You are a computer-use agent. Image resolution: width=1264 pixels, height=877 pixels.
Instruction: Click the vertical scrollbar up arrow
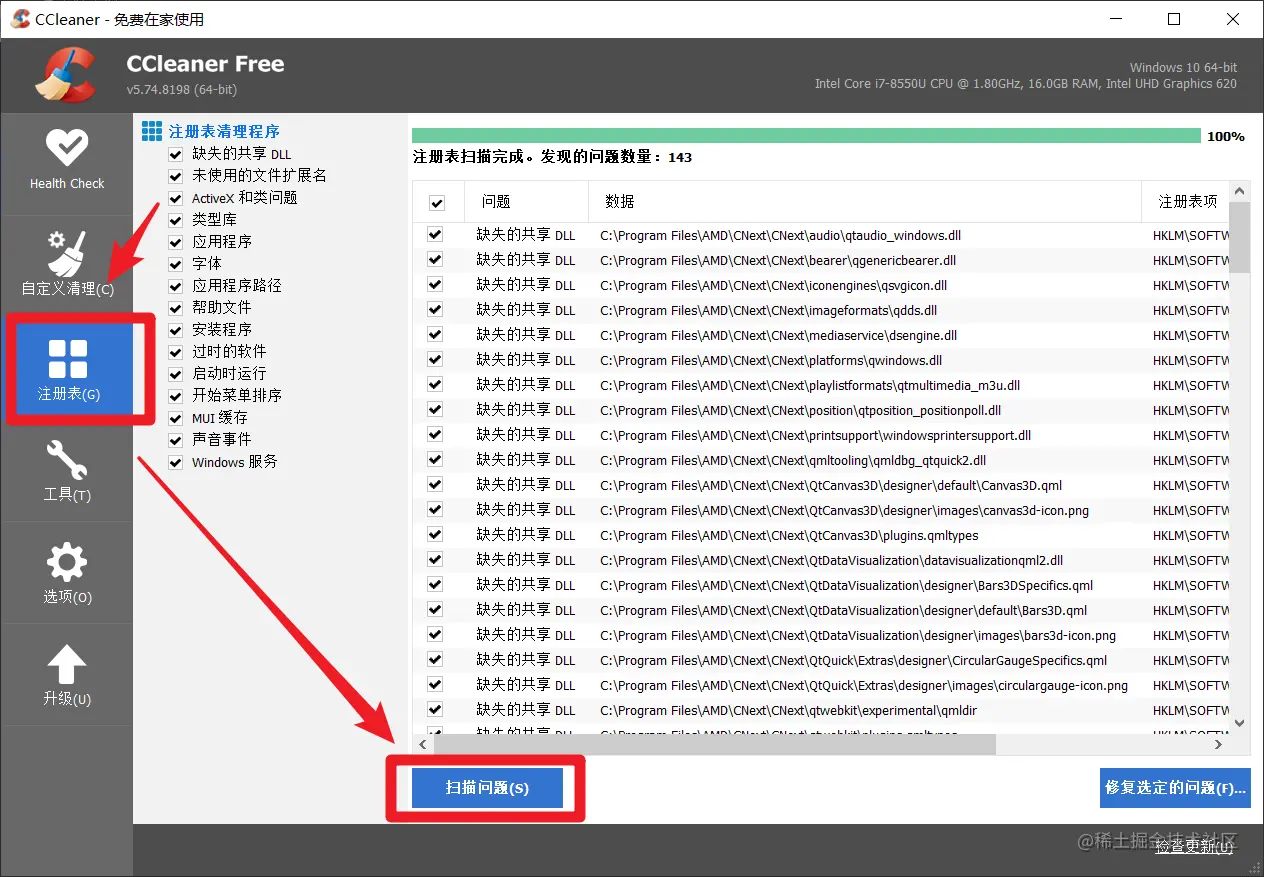pyautogui.click(x=1240, y=191)
